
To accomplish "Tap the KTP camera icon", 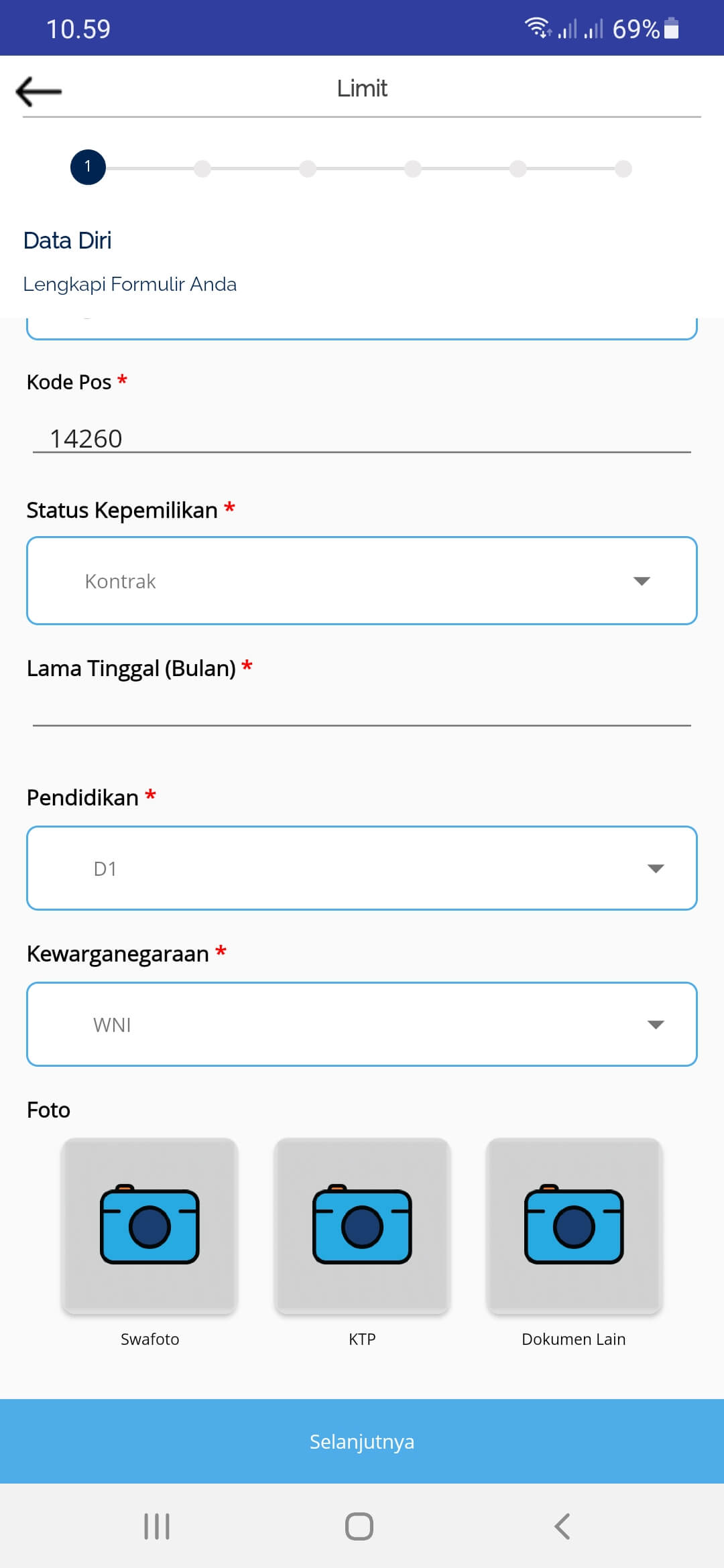I will [x=362, y=1226].
